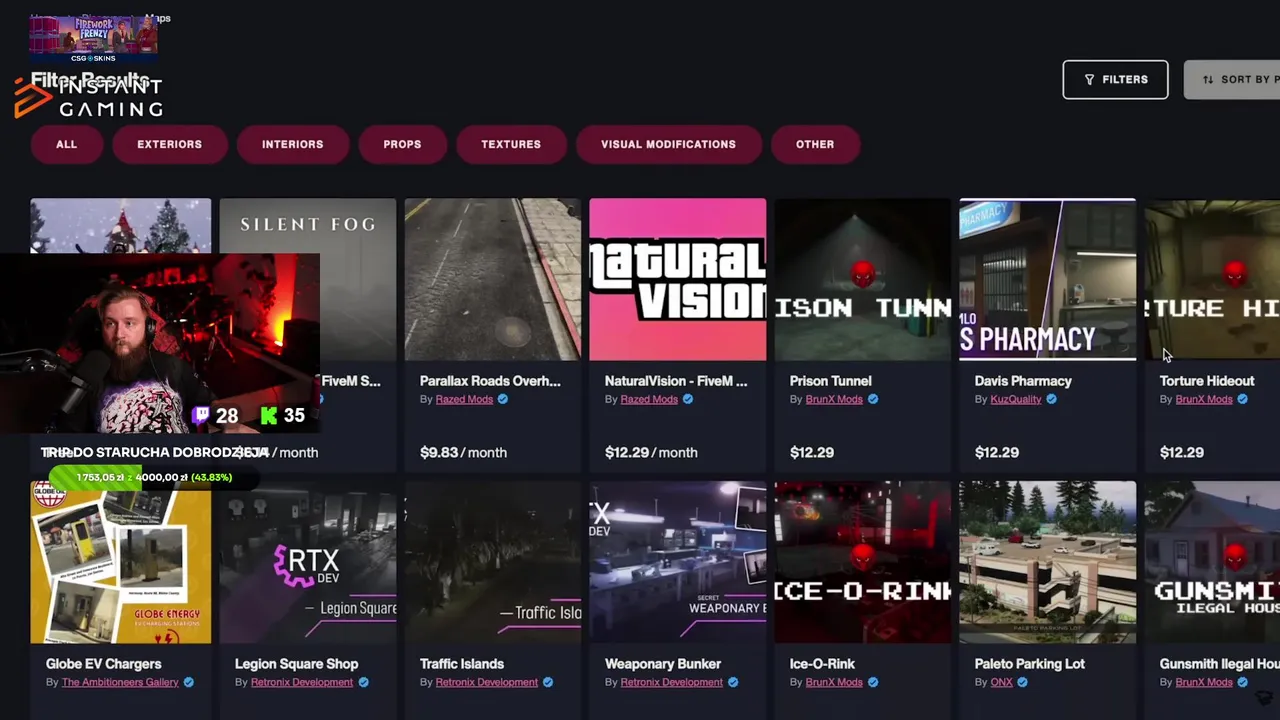Open Razed Mods author under NaturalVision

pos(649,399)
